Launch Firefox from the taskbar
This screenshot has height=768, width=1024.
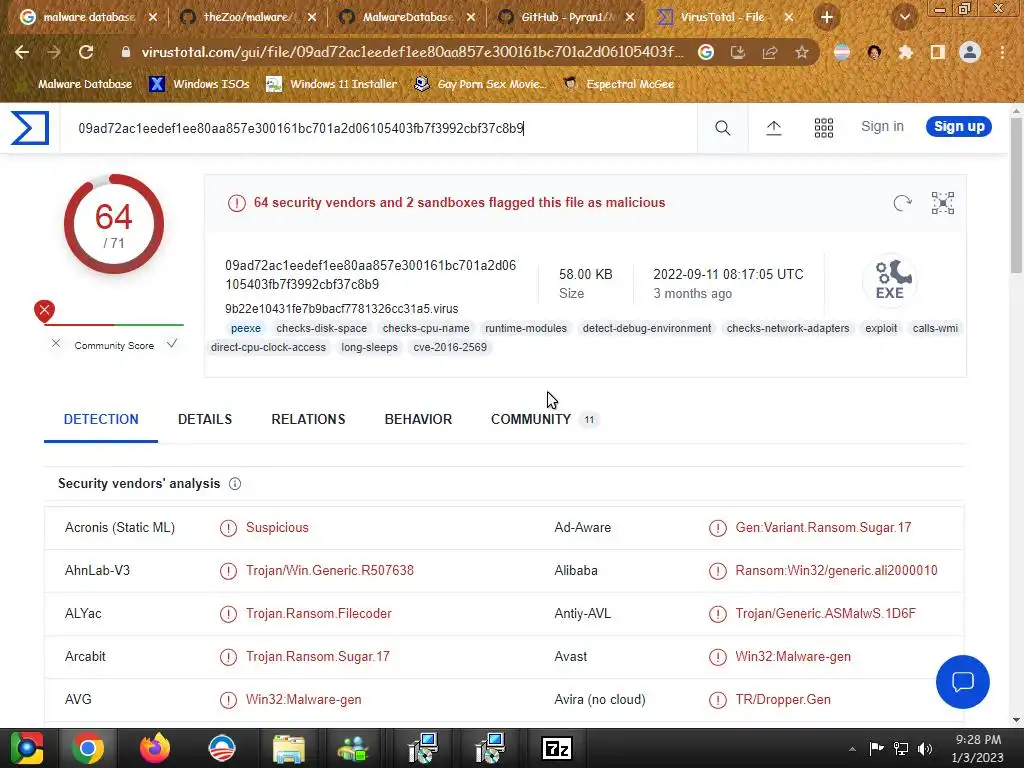(x=155, y=748)
